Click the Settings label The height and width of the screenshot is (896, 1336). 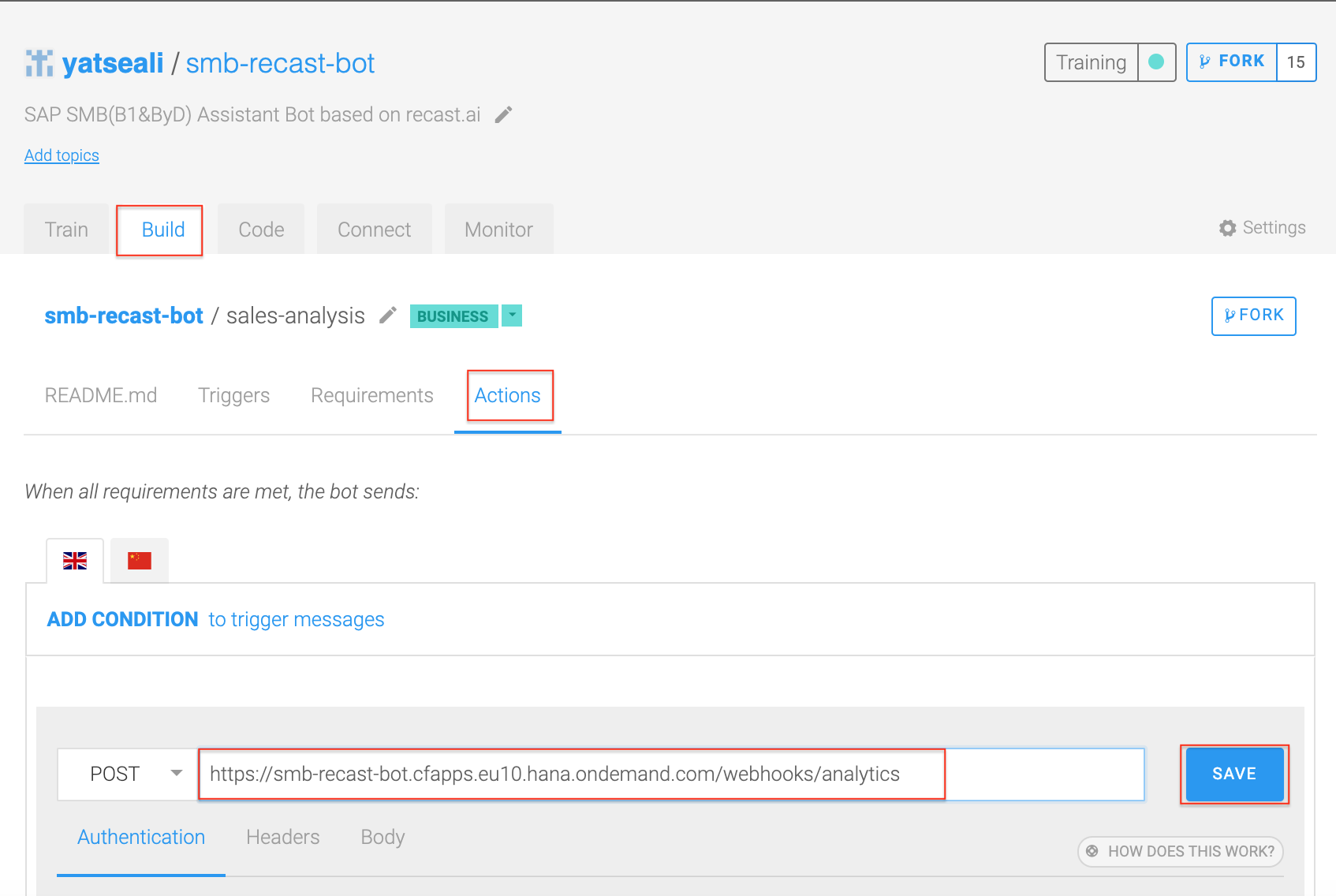coord(1274,228)
